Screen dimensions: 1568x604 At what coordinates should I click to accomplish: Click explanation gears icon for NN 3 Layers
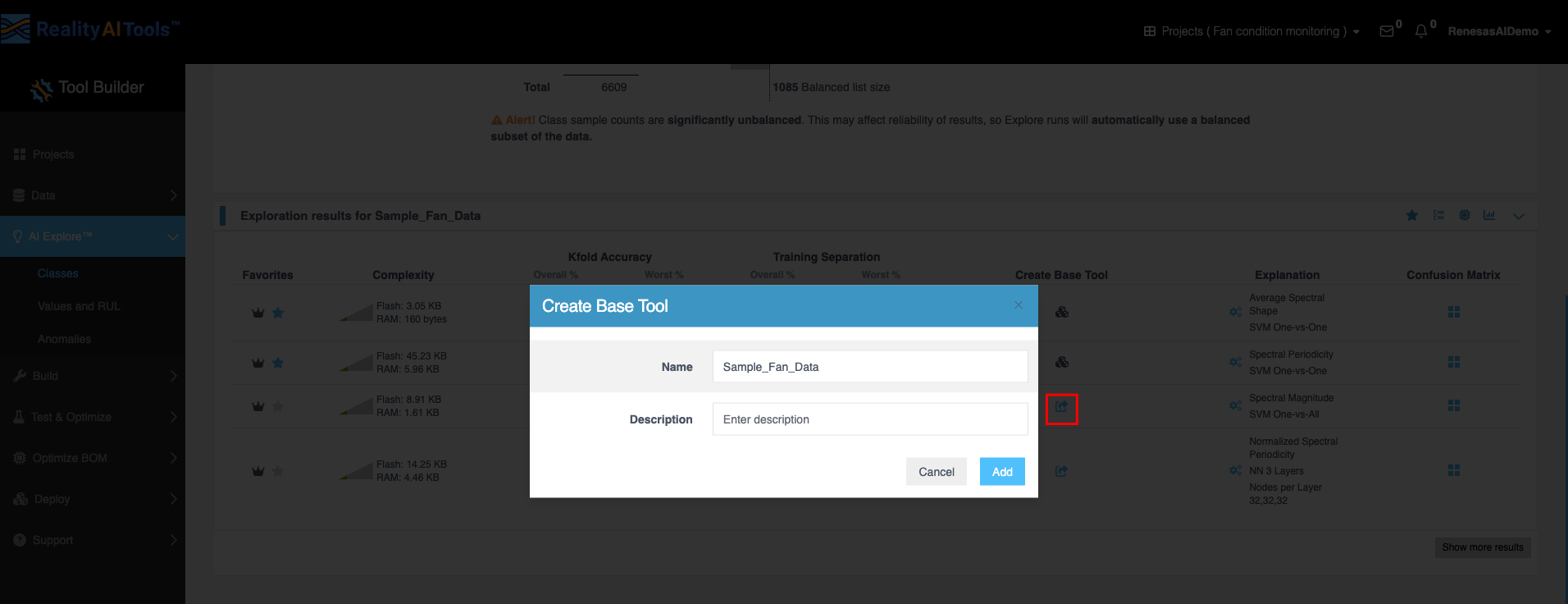tap(1235, 470)
